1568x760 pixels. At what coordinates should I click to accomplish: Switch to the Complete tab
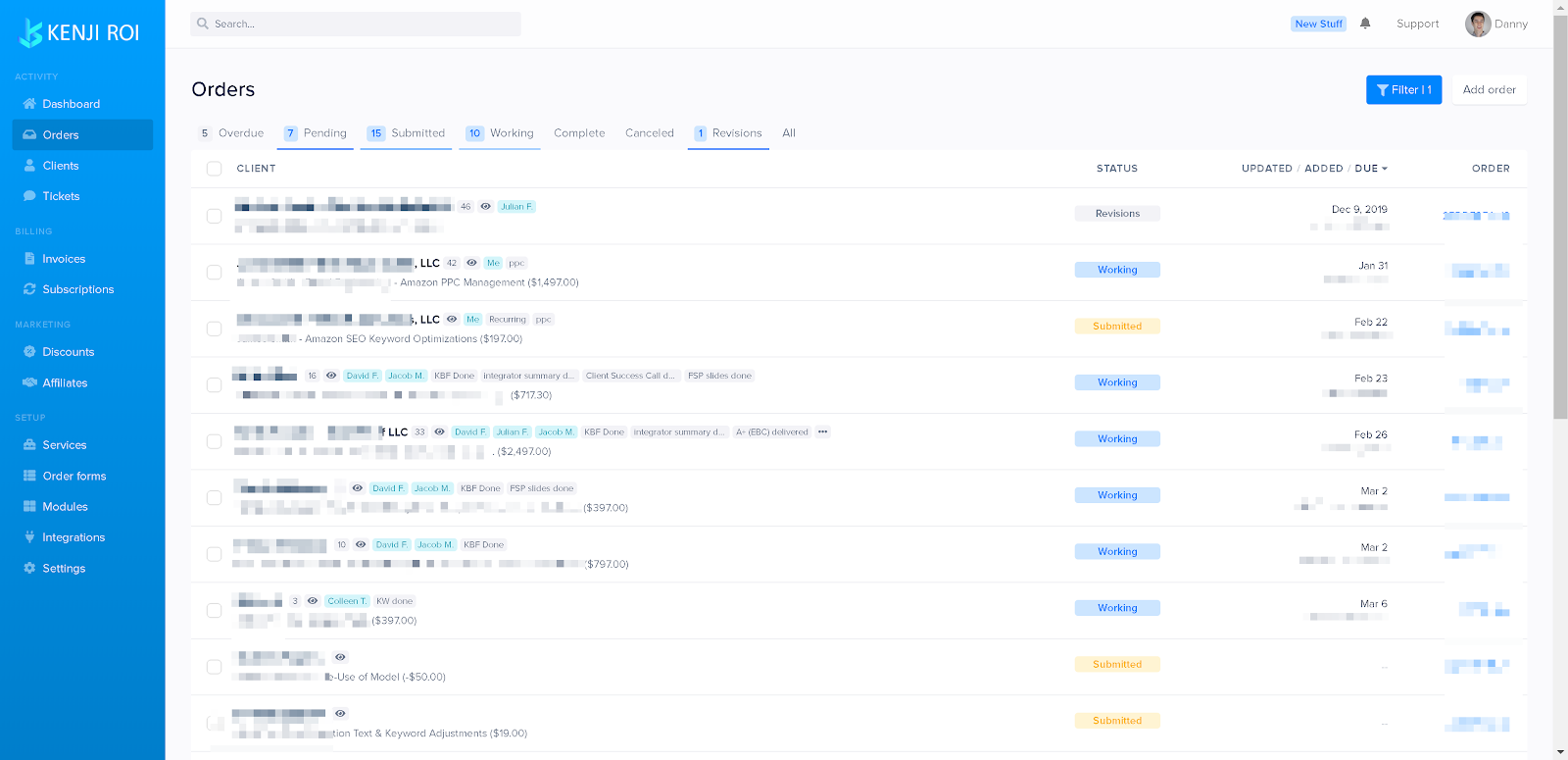[x=579, y=133]
